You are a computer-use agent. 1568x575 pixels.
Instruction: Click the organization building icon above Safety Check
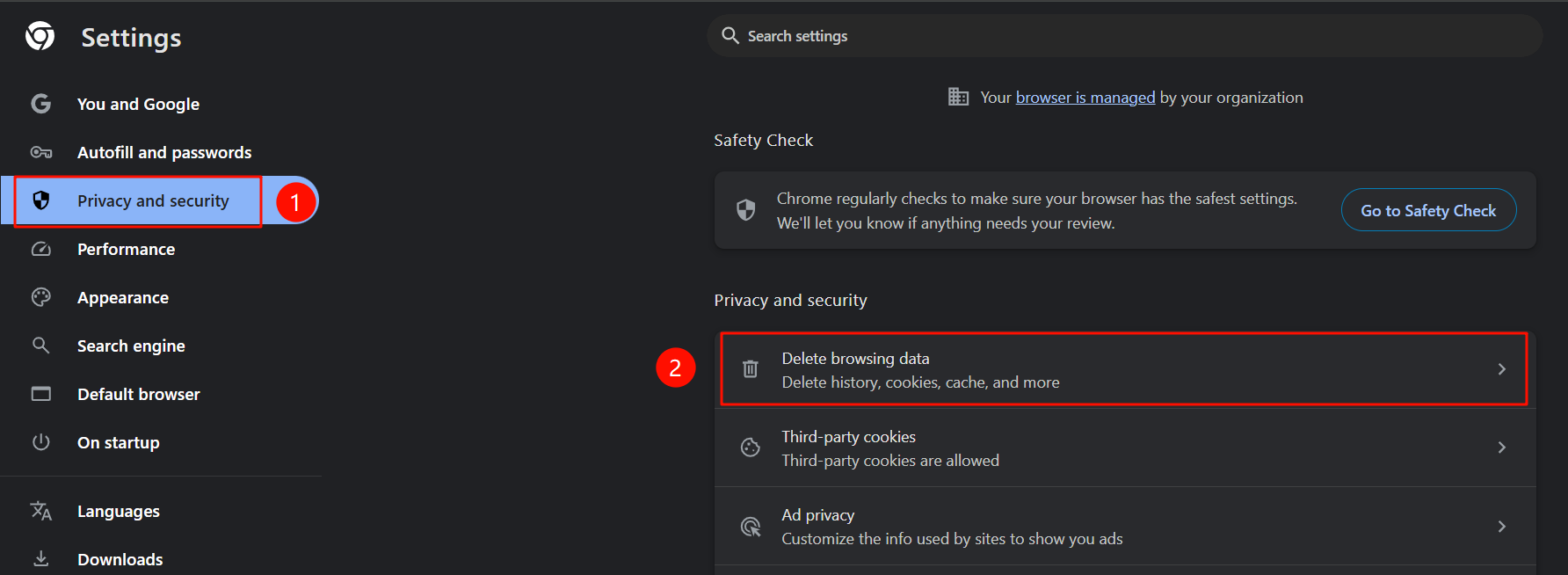coord(958,97)
